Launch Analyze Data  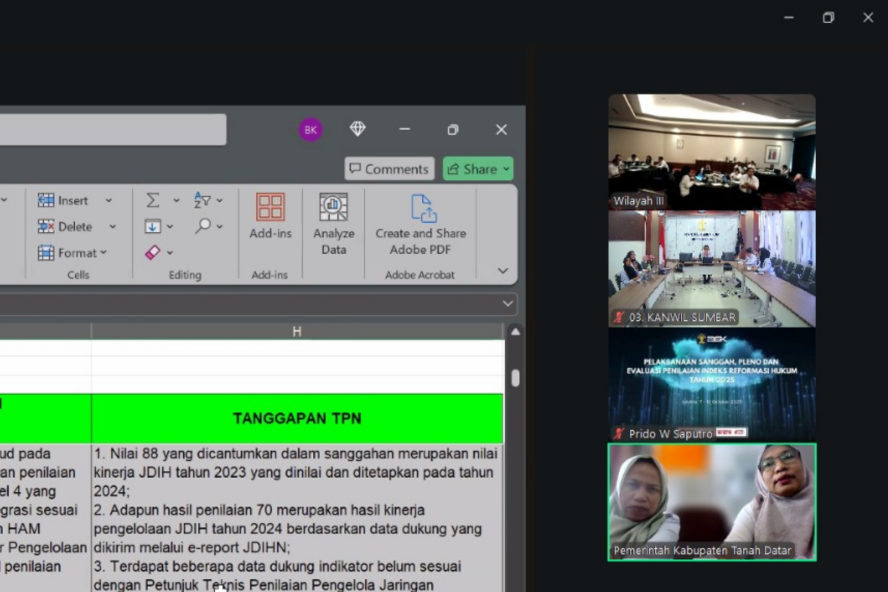point(333,223)
